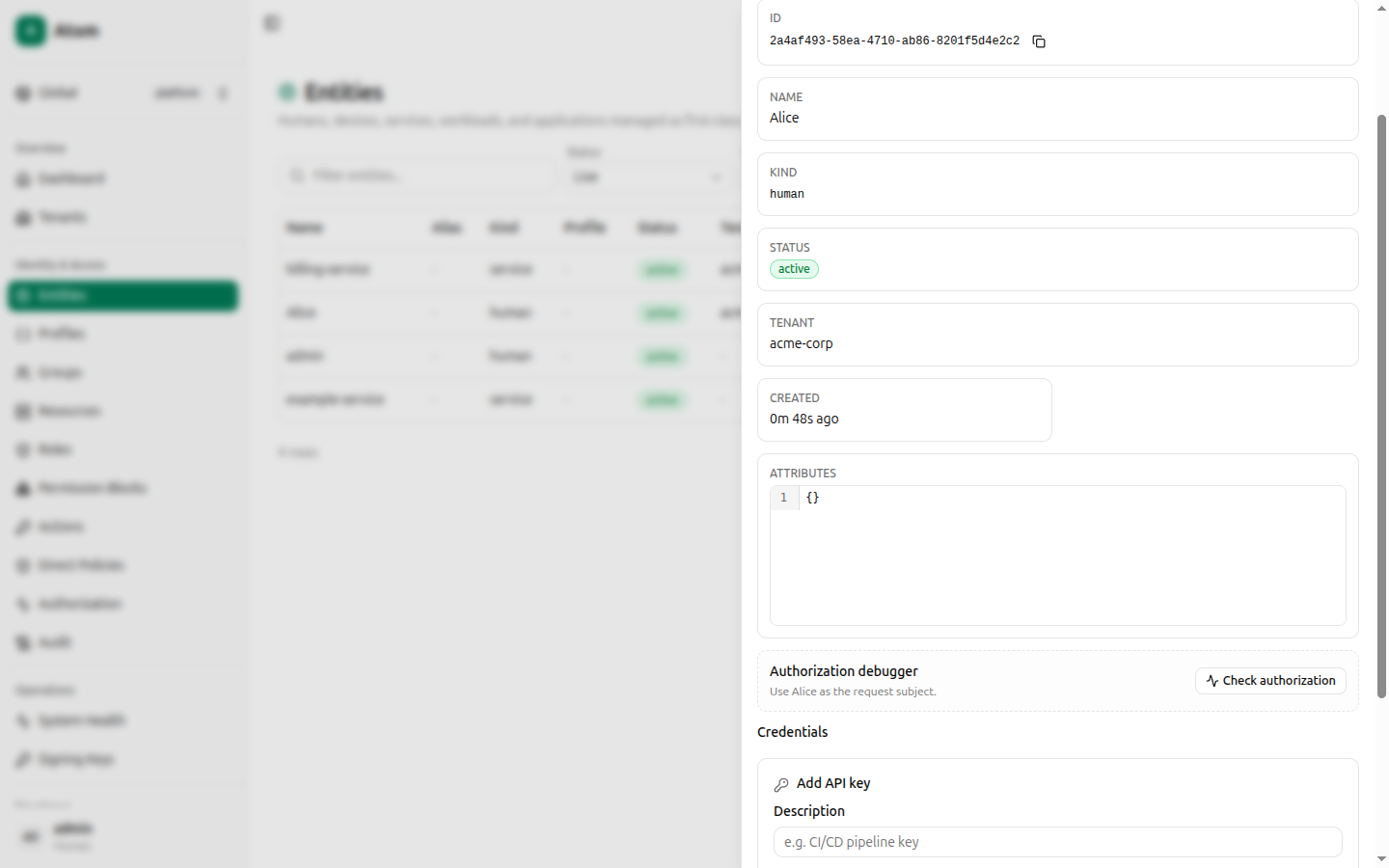Click the created time 0m 48s ago

click(x=804, y=419)
